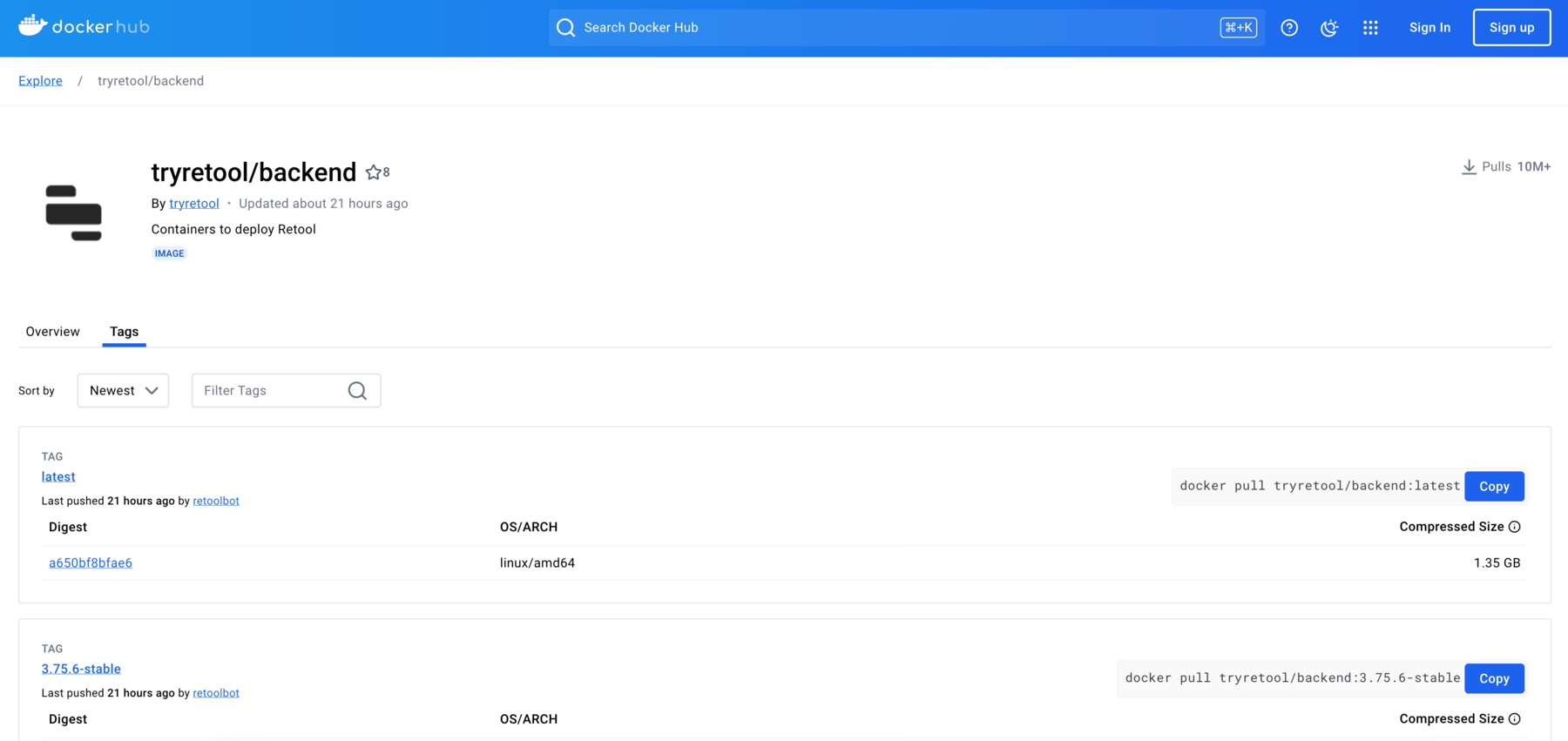Click the Pulls download icon
Image resolution: width=1568 pixels, height=741 pixels.
[x=1469, y=167]
